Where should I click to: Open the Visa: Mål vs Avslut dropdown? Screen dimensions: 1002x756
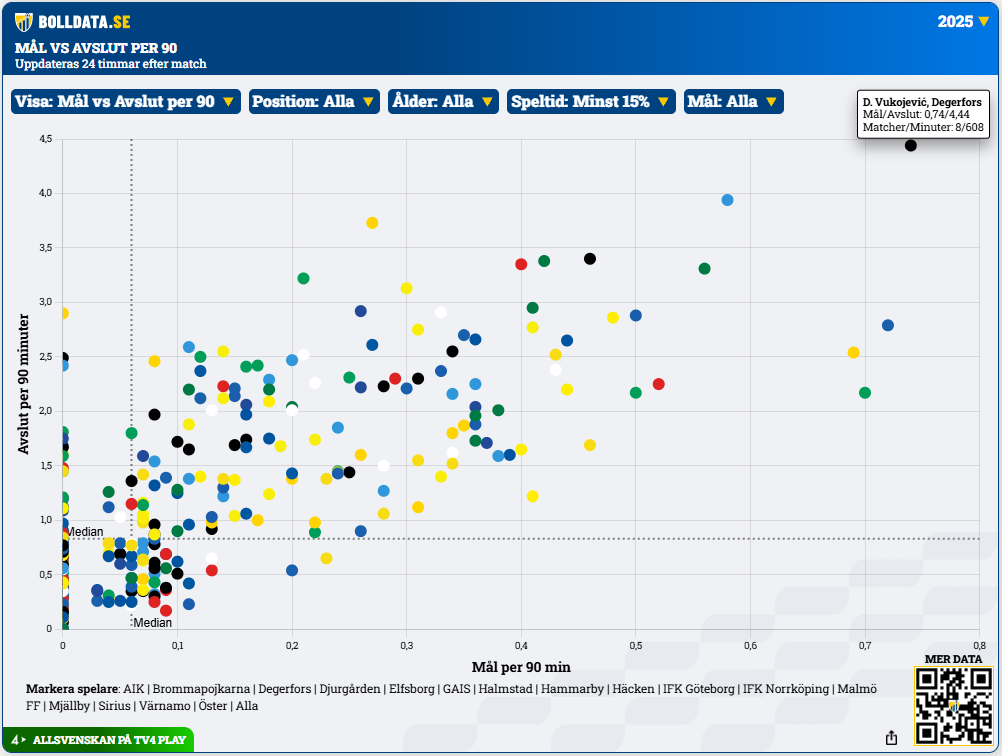coord(125,101)
